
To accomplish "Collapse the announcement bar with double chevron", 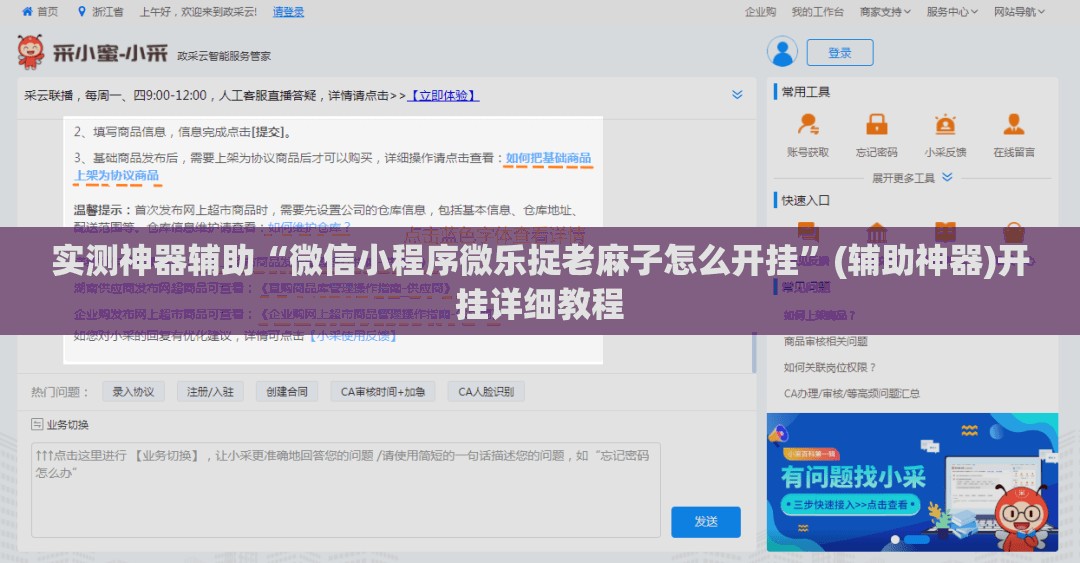I will coord(737,95).
